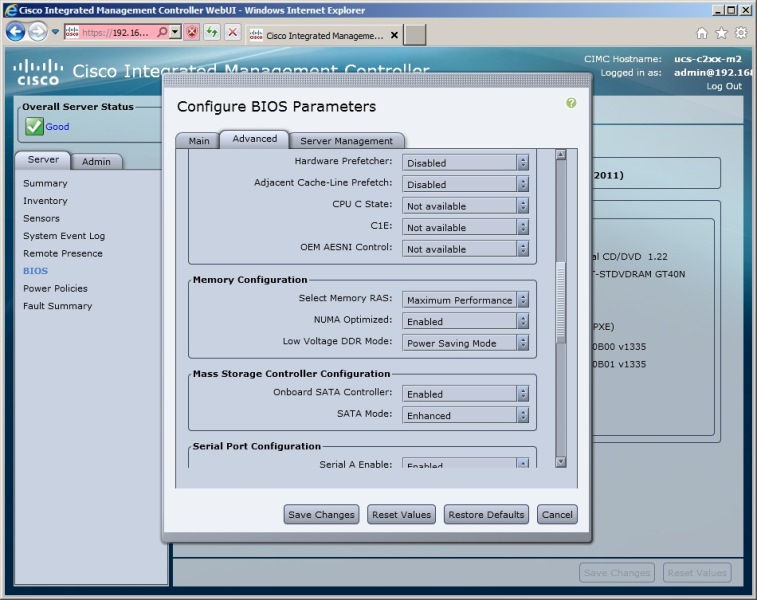
Task: Open the browser Home icon
Action: [702, 33]
